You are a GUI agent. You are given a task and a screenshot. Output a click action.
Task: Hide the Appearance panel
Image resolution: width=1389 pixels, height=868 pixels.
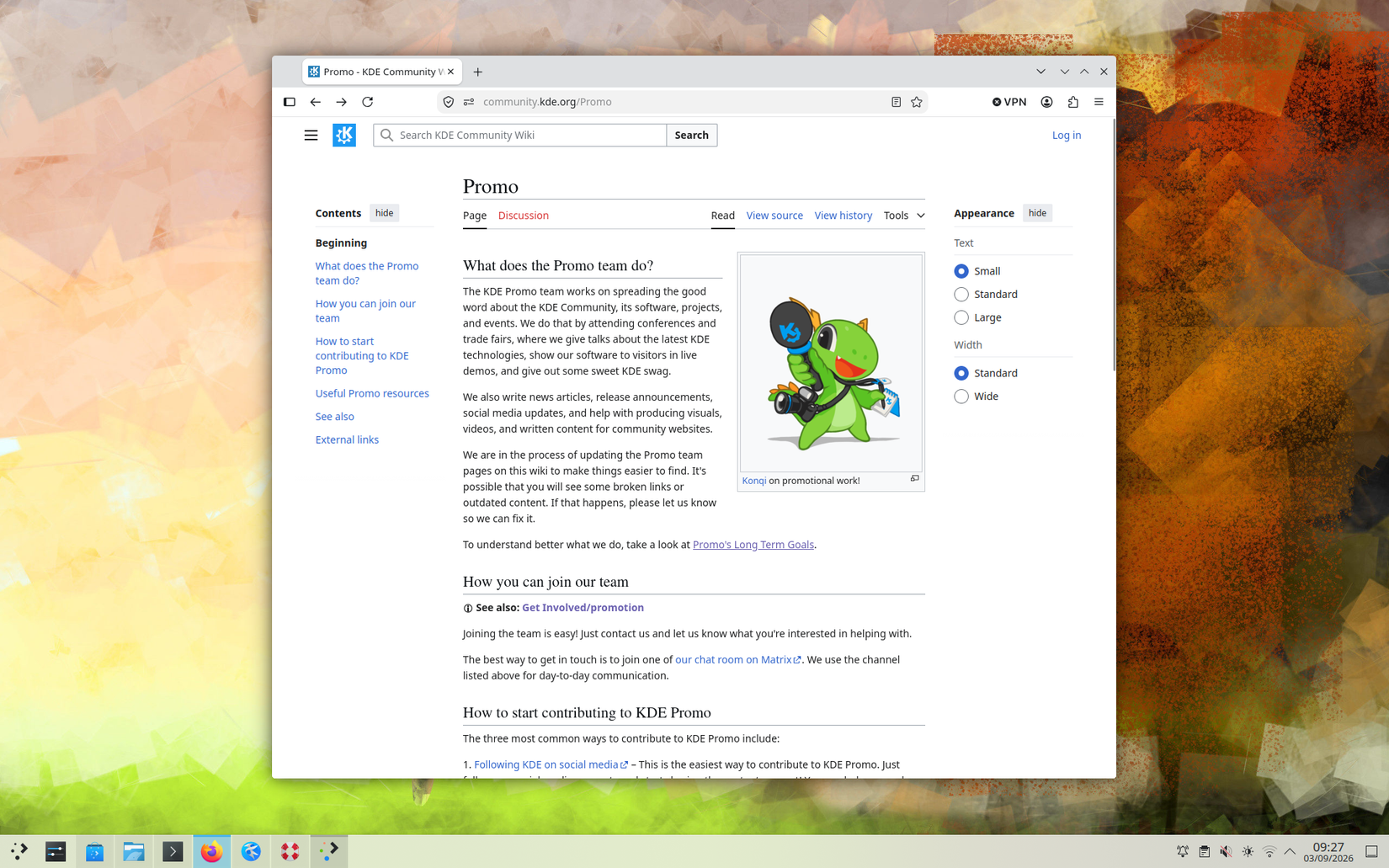(x=1037, y=213)
